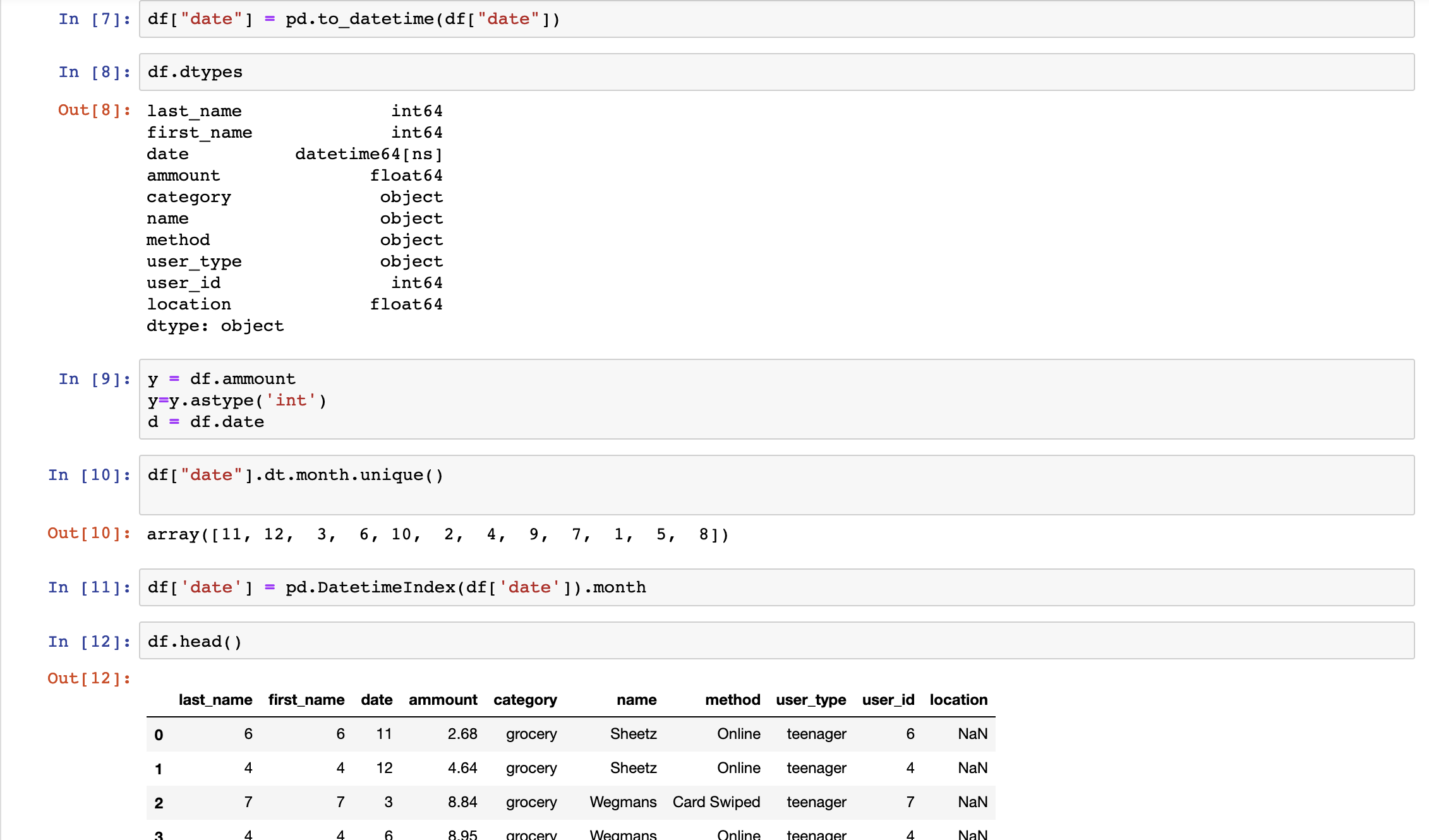The height and width of the screenshot is (840, 1429).
Task: Click the location column header
Action: tap(958, 700)
